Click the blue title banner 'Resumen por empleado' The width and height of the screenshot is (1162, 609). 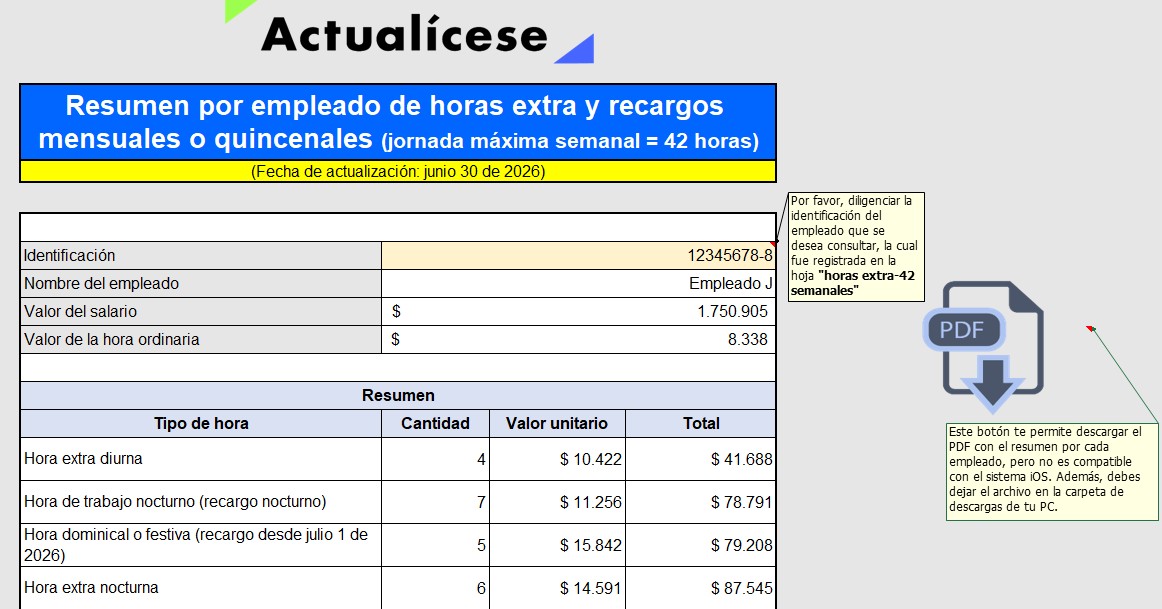398,122
